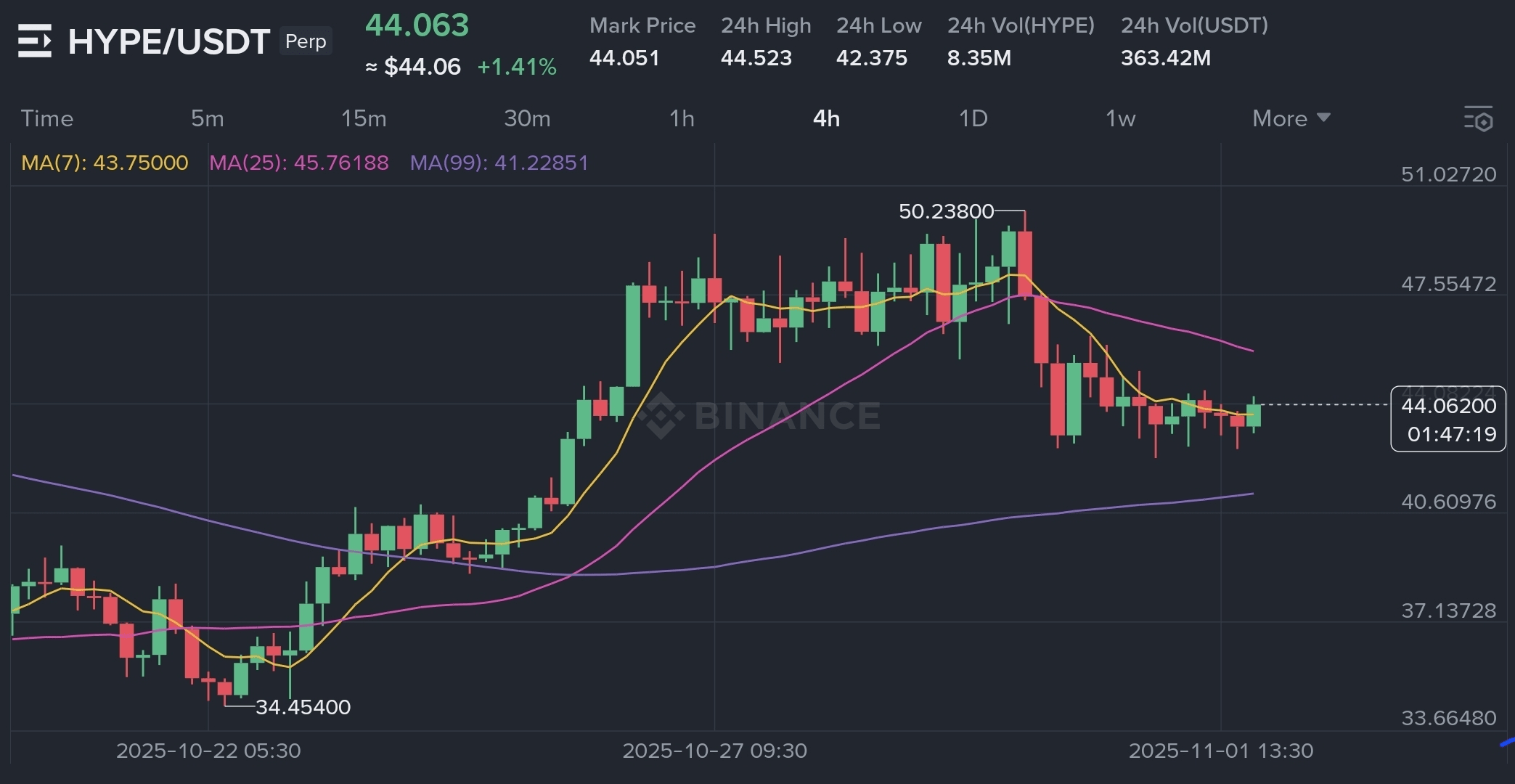Open the hamburger menu beside HYPE/USDT
The width and height of the screenshot is (1515, 784).
pyautogui.click(x=34, y=41)
